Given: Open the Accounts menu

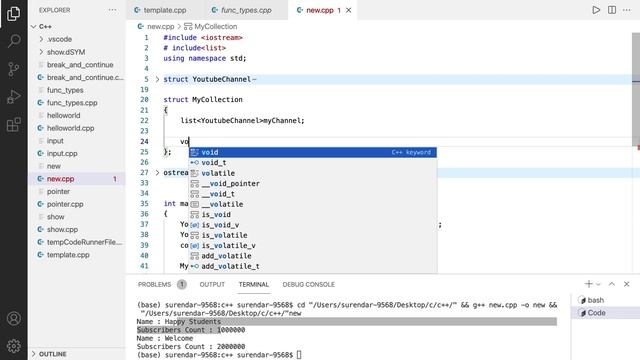Looking at the screenshot, I should tap(13, 318).
